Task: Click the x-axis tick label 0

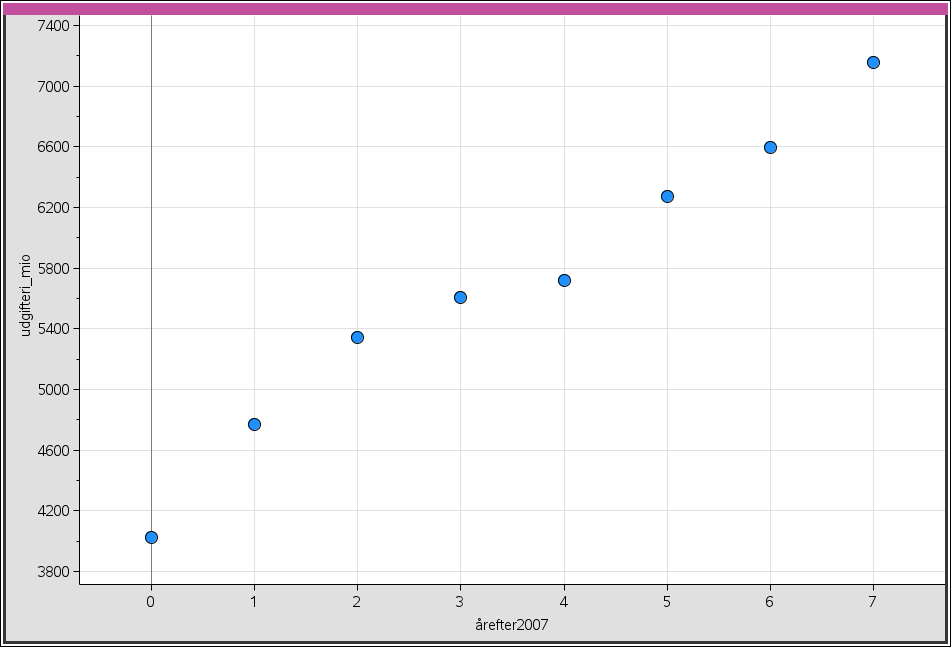Action: tap(151, 602)
